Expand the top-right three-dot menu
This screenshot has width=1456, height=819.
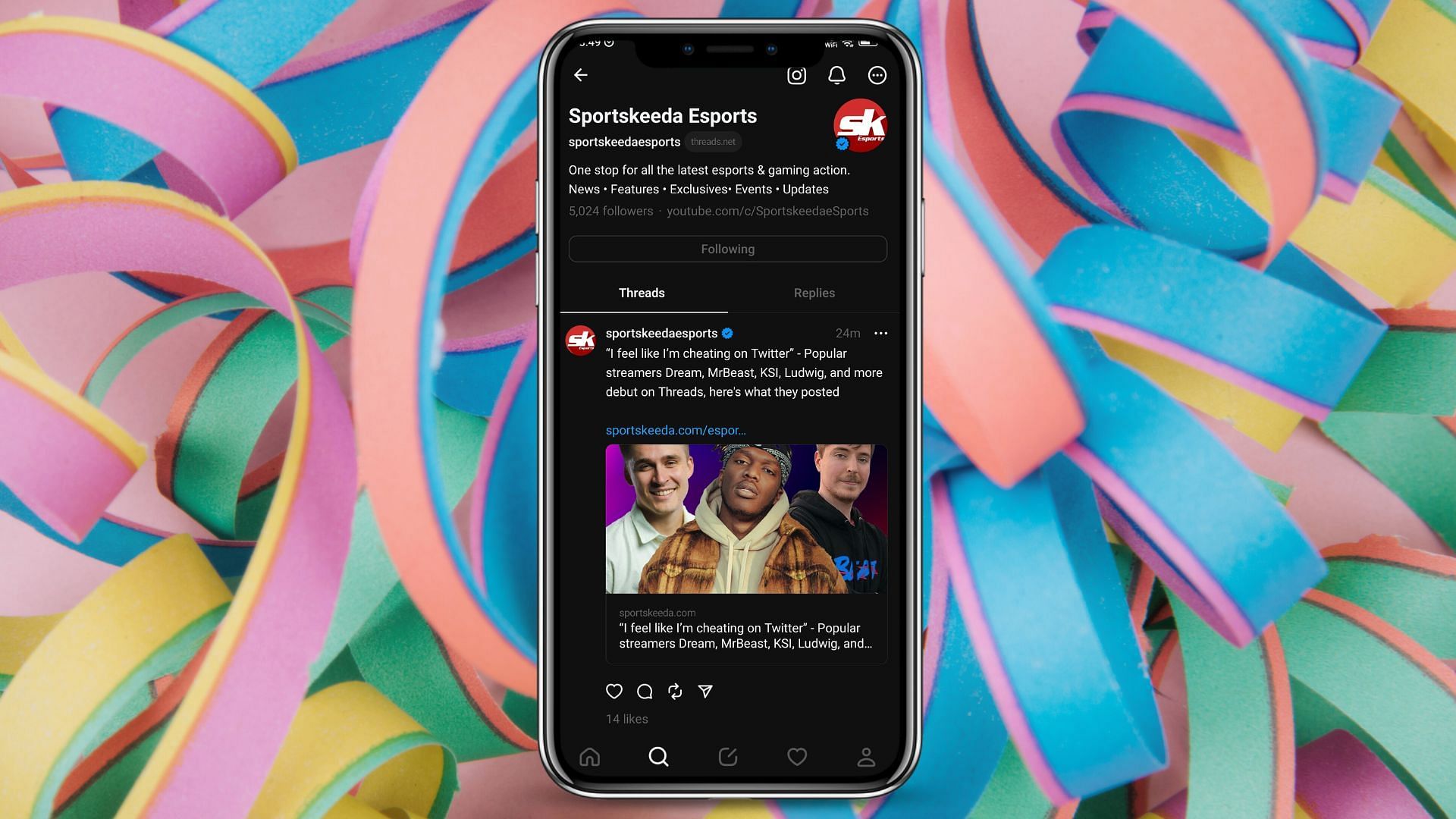point(876,75)
